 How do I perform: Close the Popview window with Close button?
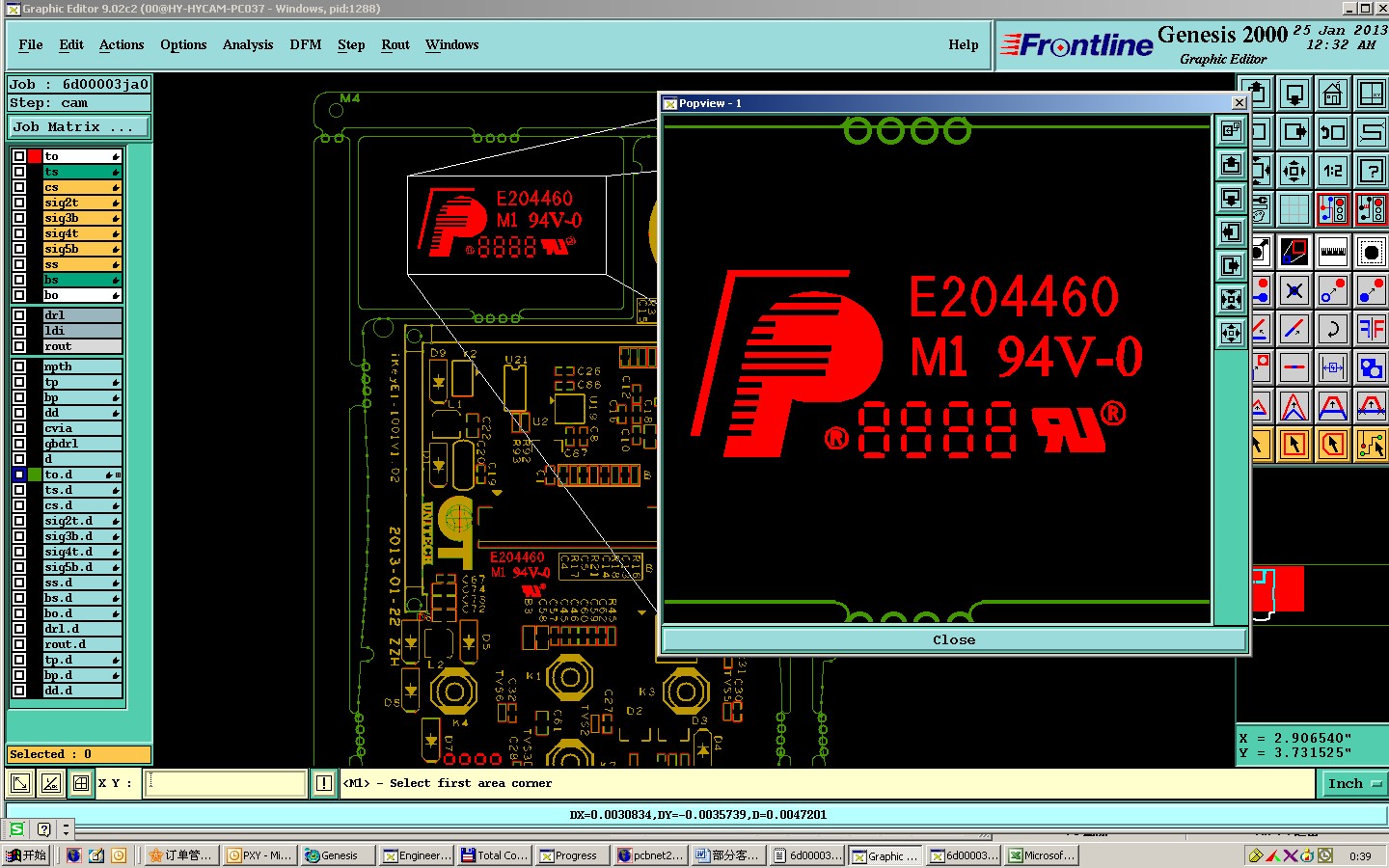[954, 639]
